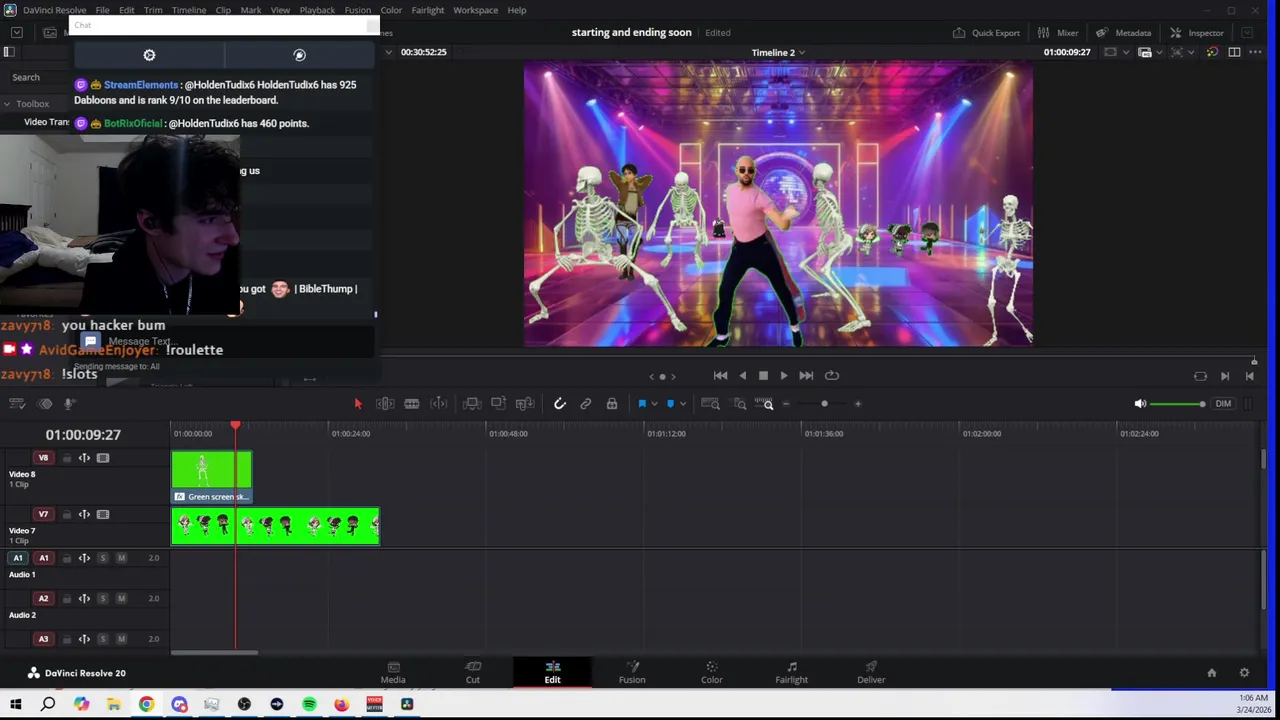Open the Fairlight menu in menu bar
Viewport: 1280px width, 720px height.
pos(427,10)
